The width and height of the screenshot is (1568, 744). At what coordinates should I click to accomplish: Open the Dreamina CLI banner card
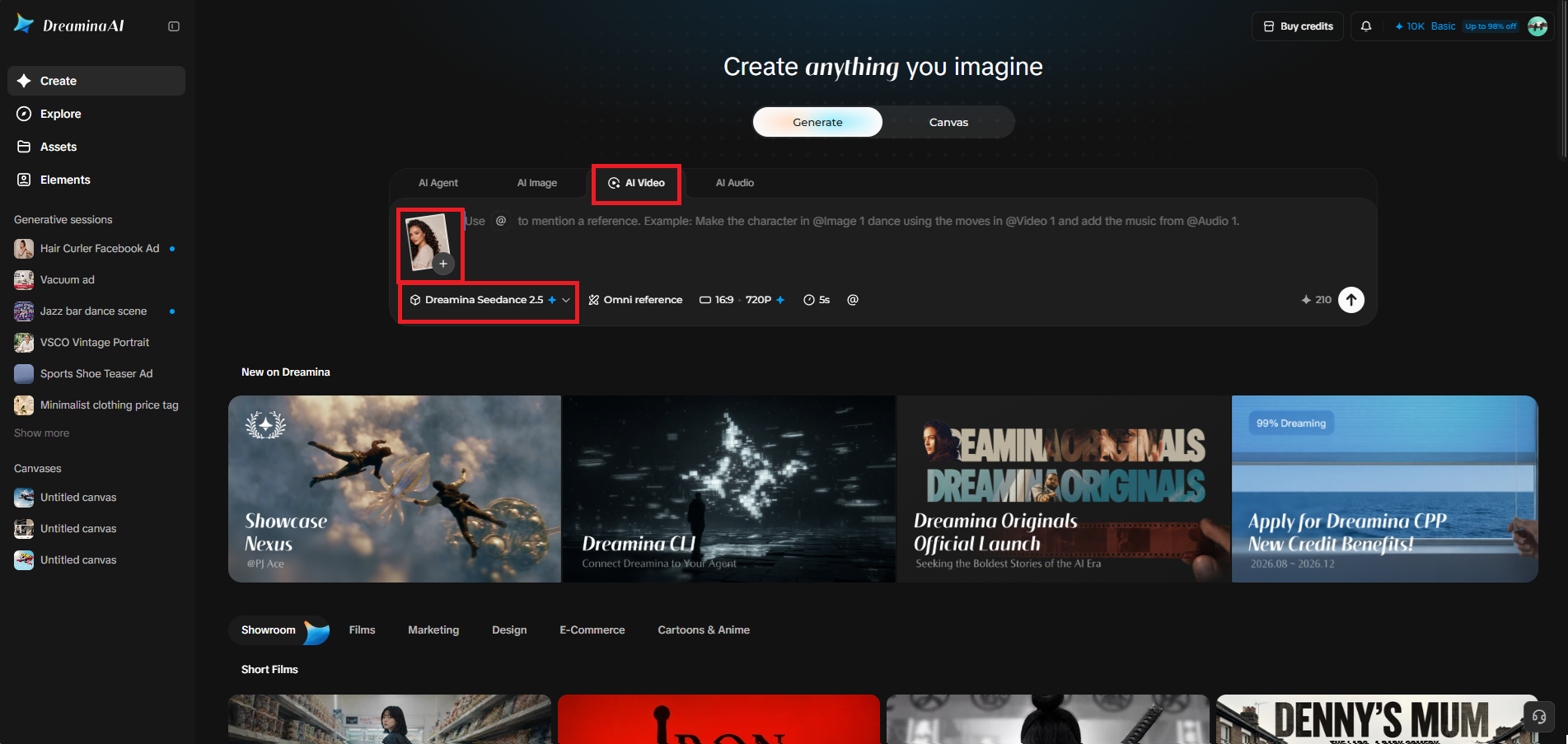[x=728, y=489]
